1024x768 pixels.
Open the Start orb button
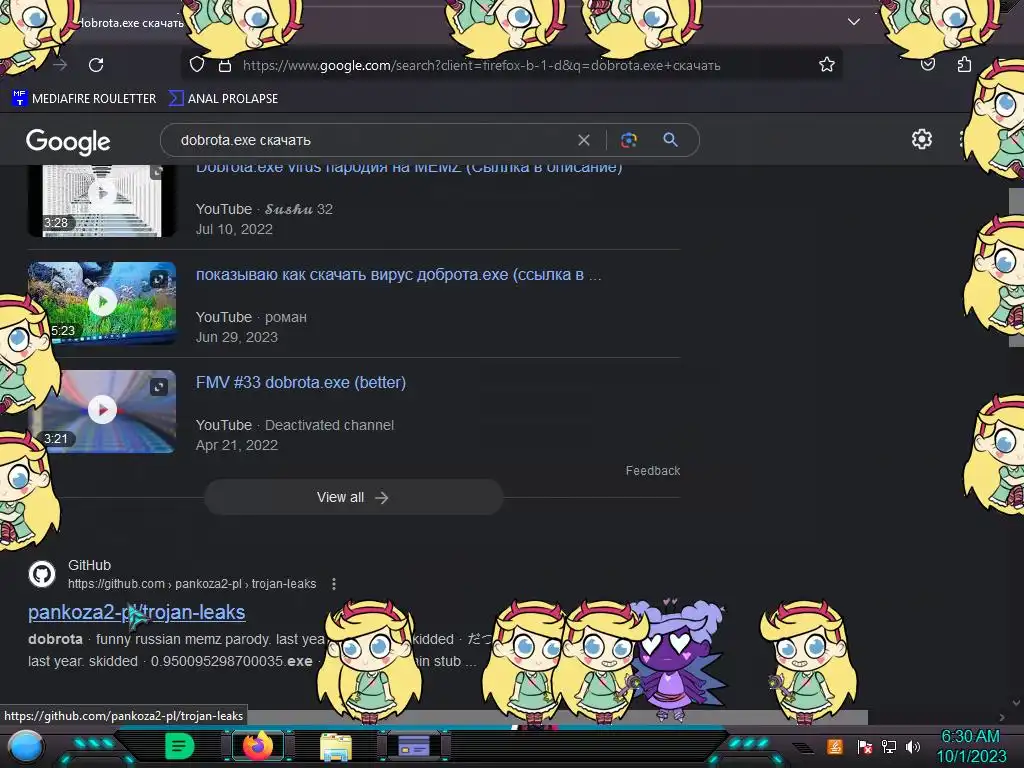pos(26,746)
